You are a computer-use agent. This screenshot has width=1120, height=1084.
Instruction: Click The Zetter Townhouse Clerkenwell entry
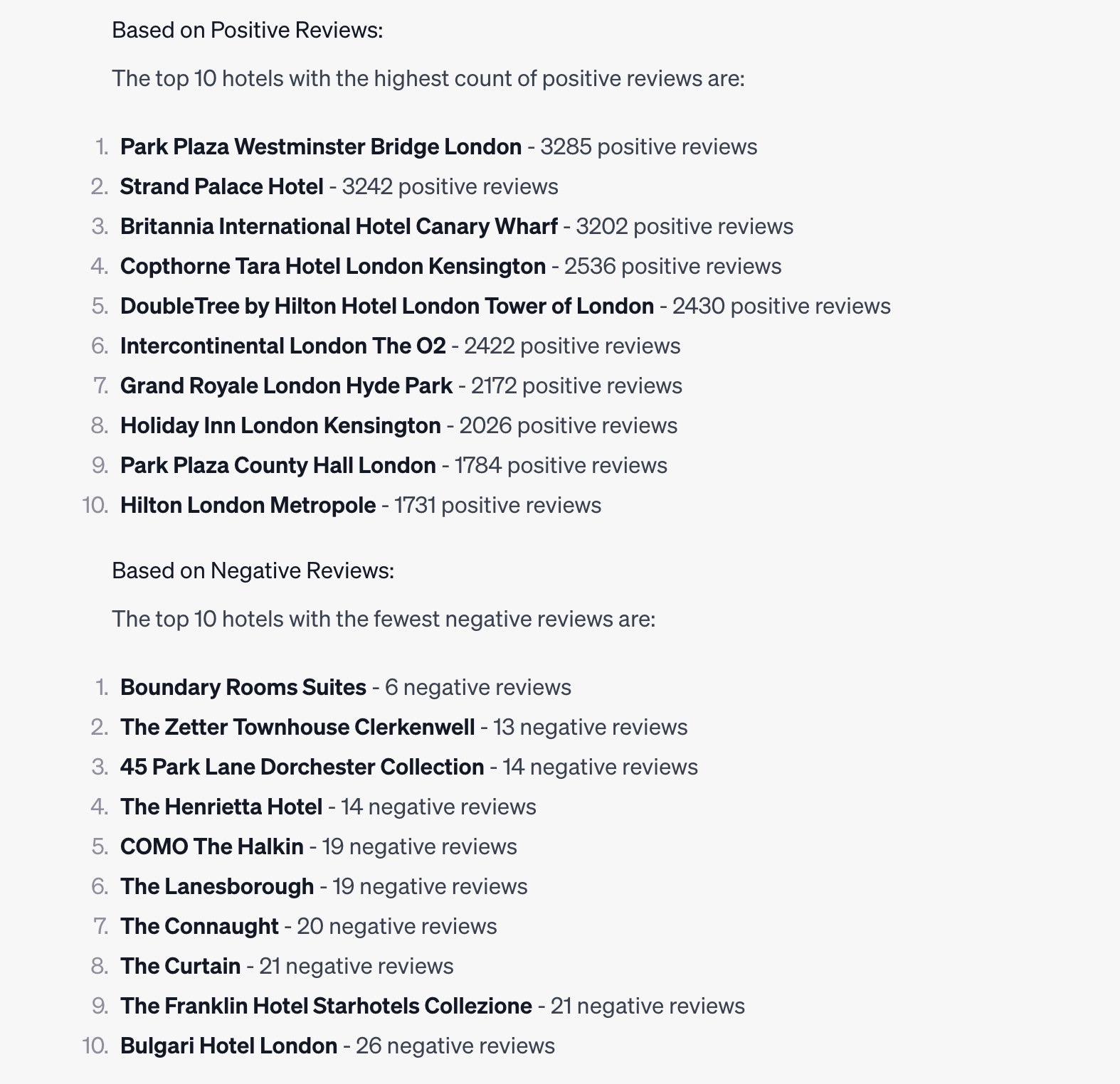(x=297, y=727)
